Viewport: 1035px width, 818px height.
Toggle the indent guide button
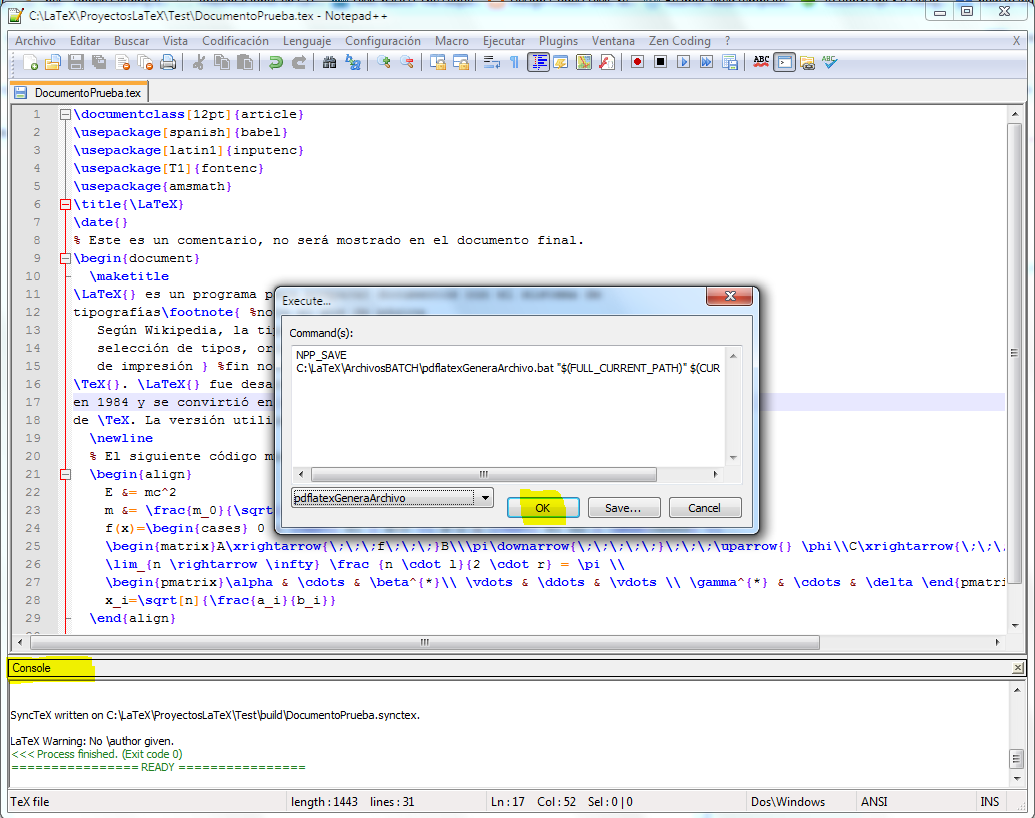tap(538, 63)
